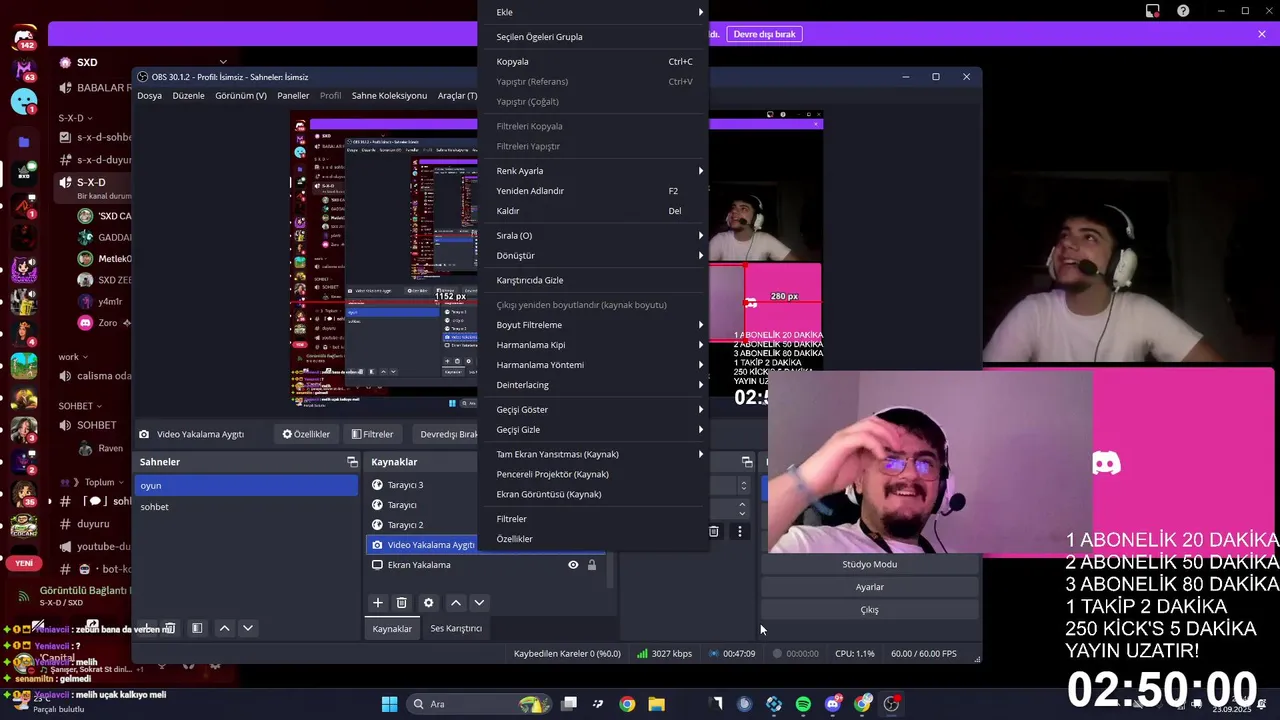Switch to the Kaynaklar tab
The width and height of the screenshot is (1280, 720).
392,629
